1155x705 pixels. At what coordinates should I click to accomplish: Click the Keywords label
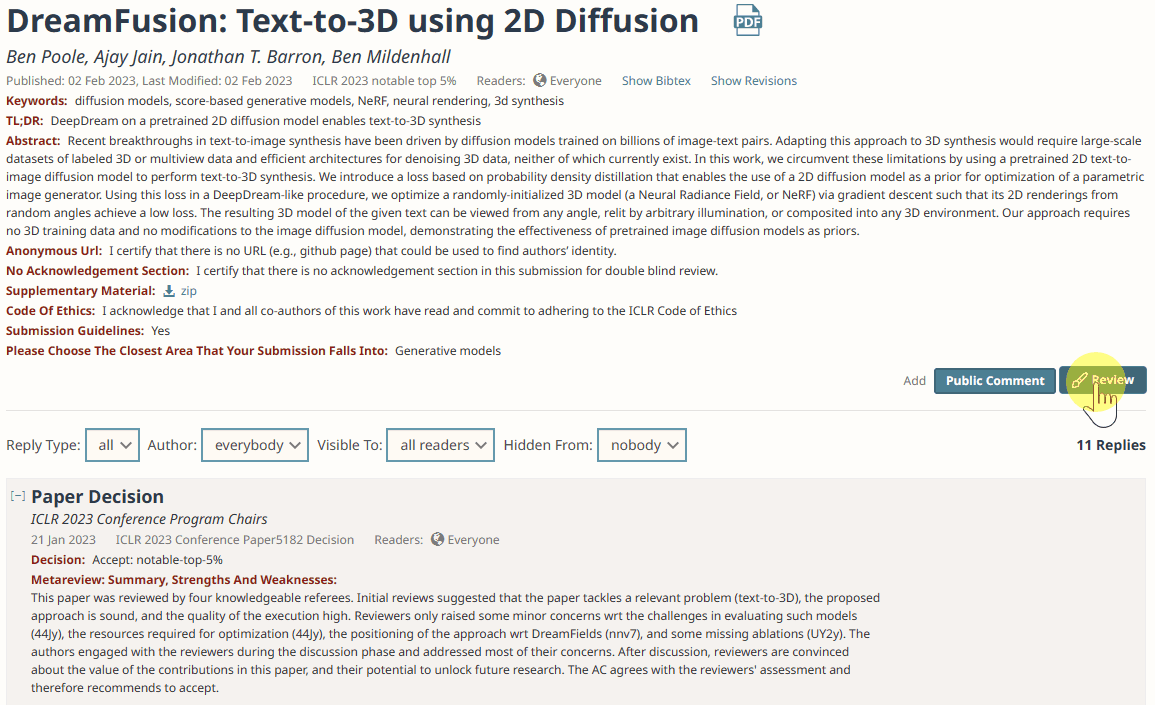37,101
